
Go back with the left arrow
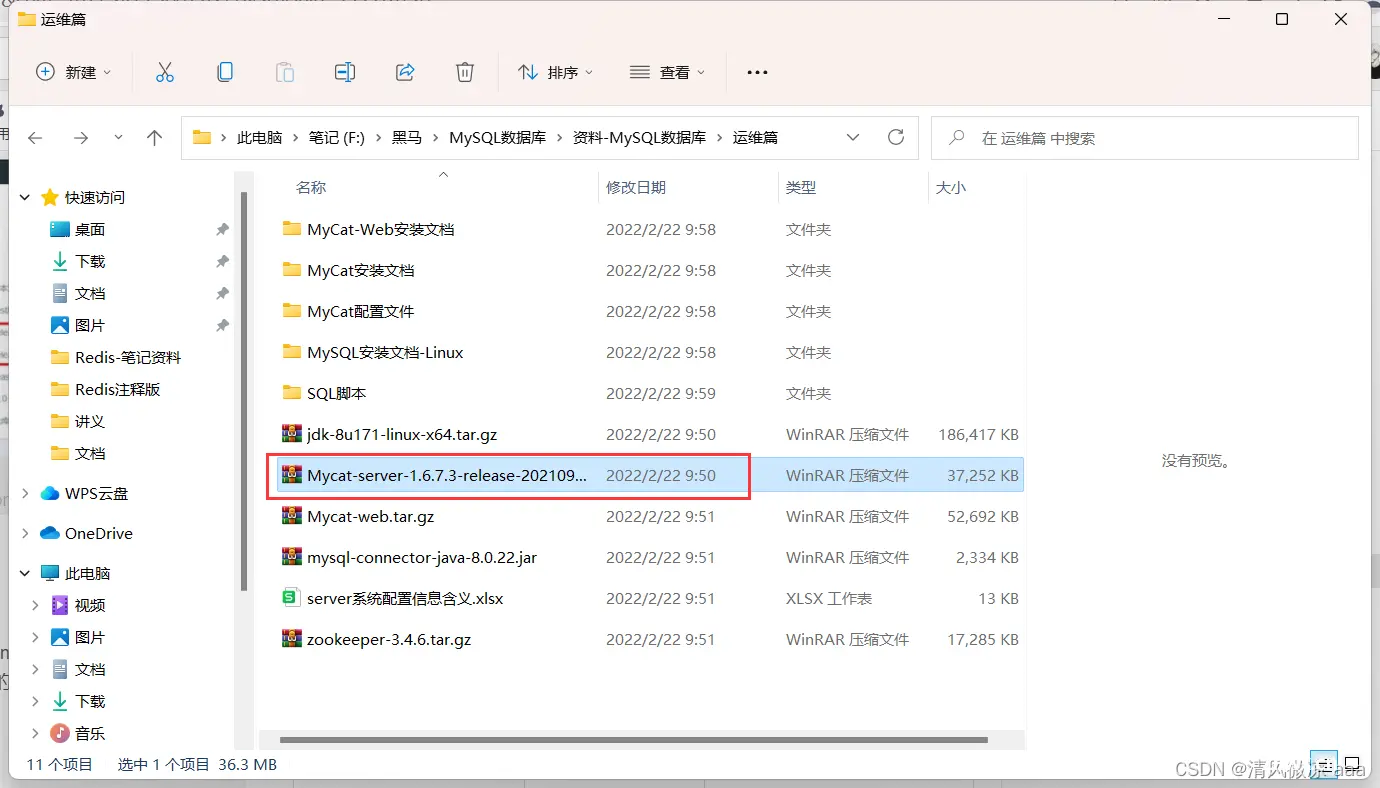click(x=36, y=138)
